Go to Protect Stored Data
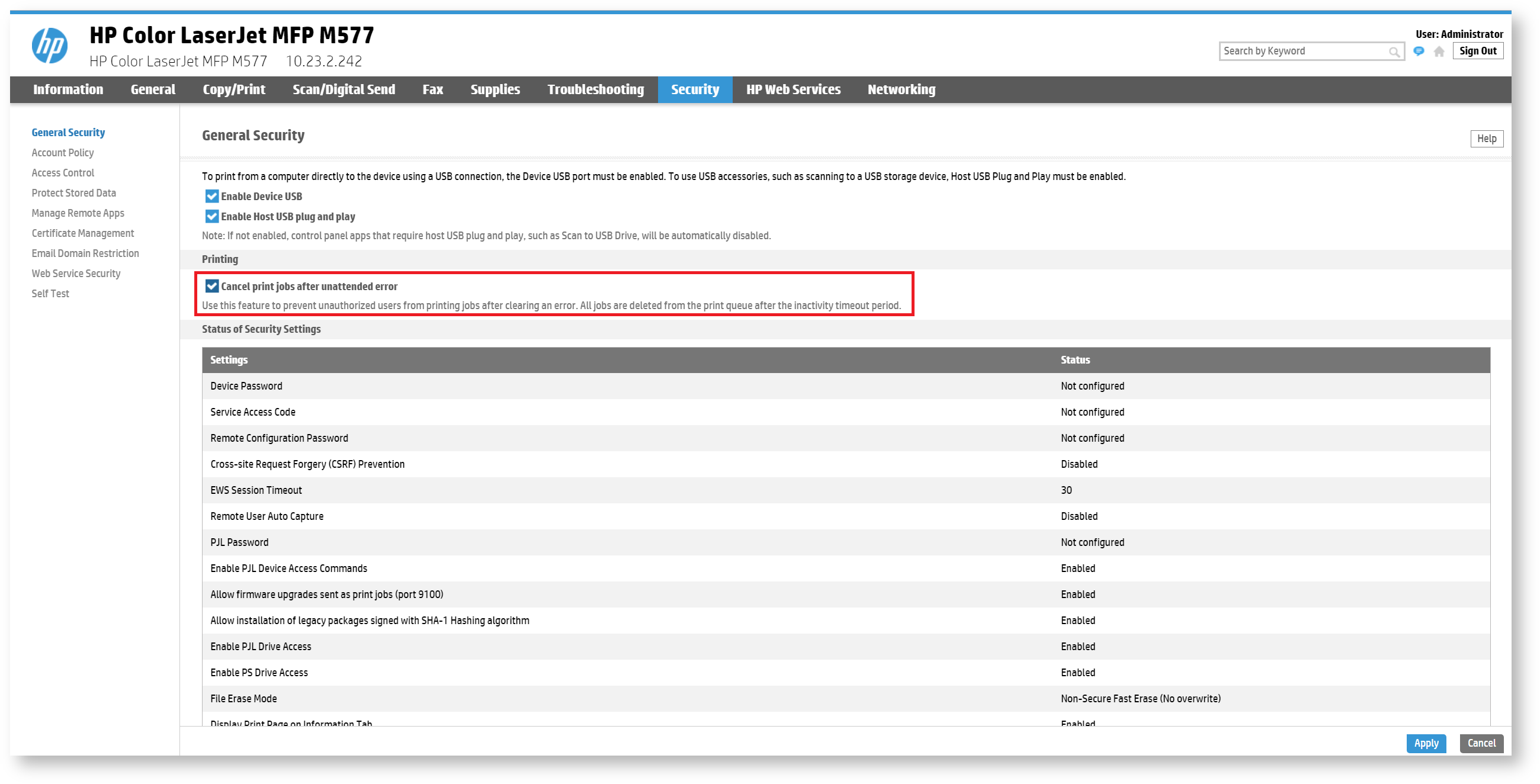 (73, 194)
